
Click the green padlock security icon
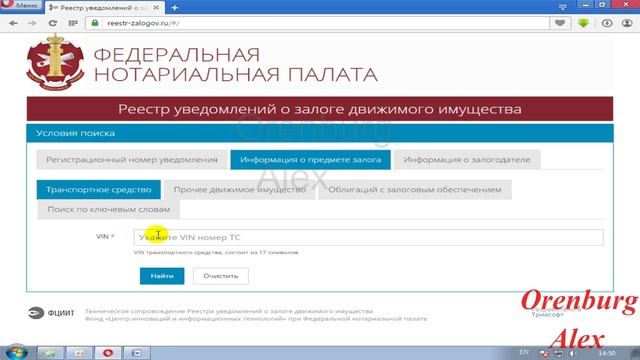(95, 23)
